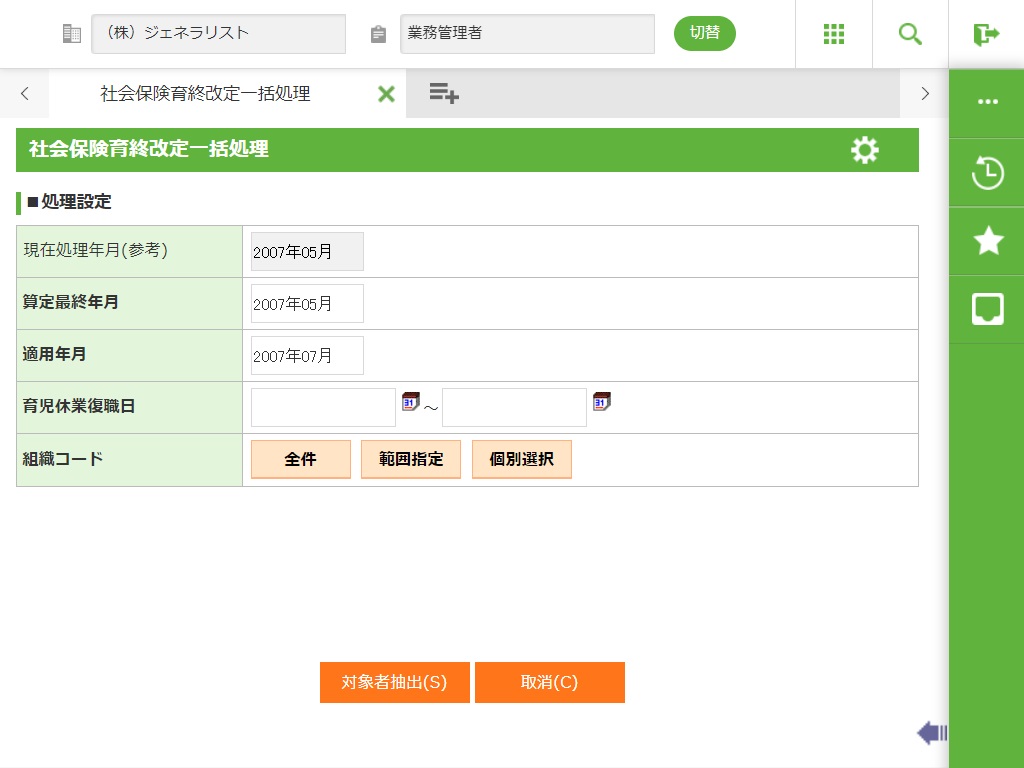Click the 対象者抽出(S) button
The height and width of the screenshot is (768, 1024).
coord(394,683)
